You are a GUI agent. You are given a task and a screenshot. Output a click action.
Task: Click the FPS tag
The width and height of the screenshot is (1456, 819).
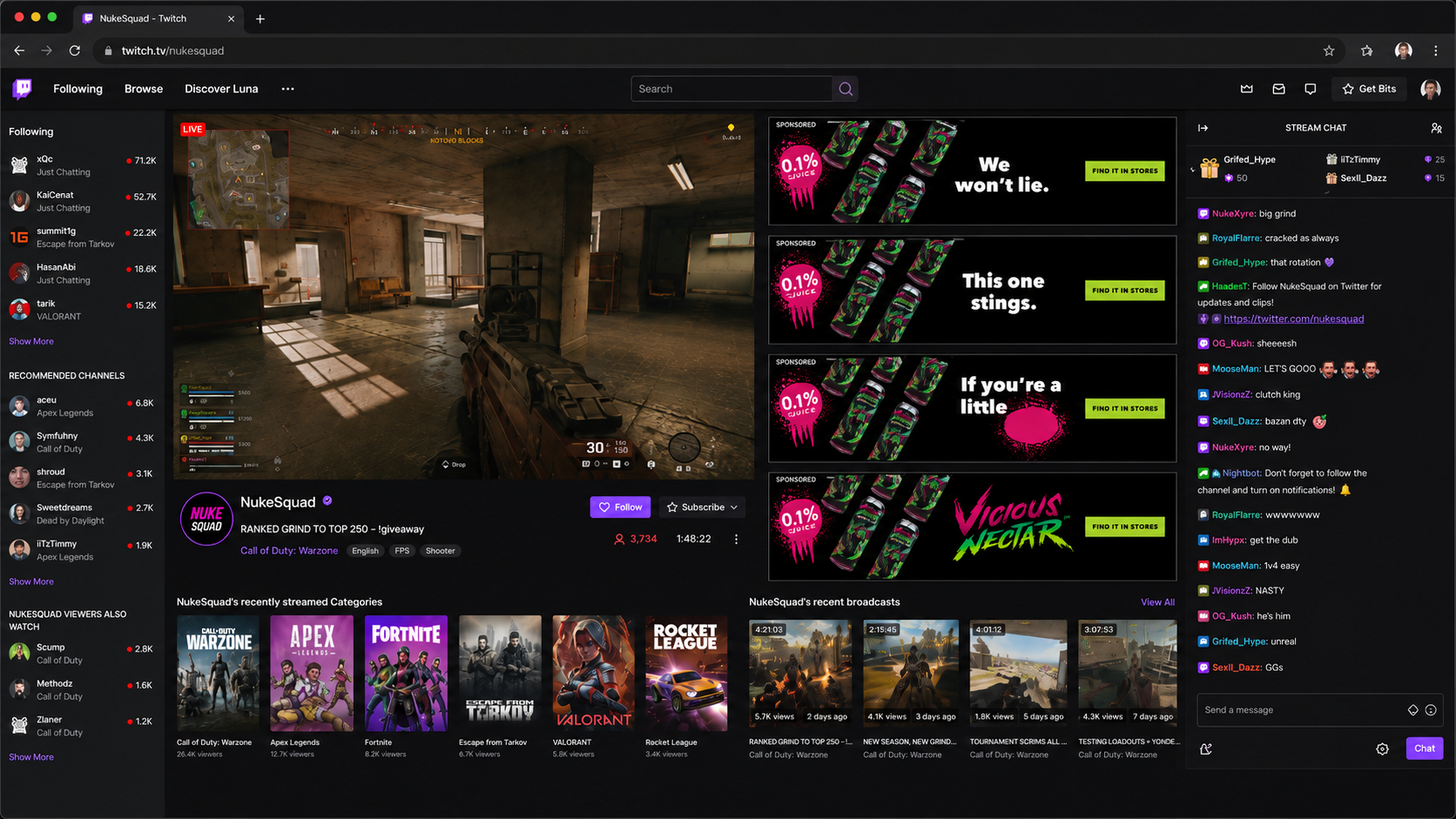point(401,551)
